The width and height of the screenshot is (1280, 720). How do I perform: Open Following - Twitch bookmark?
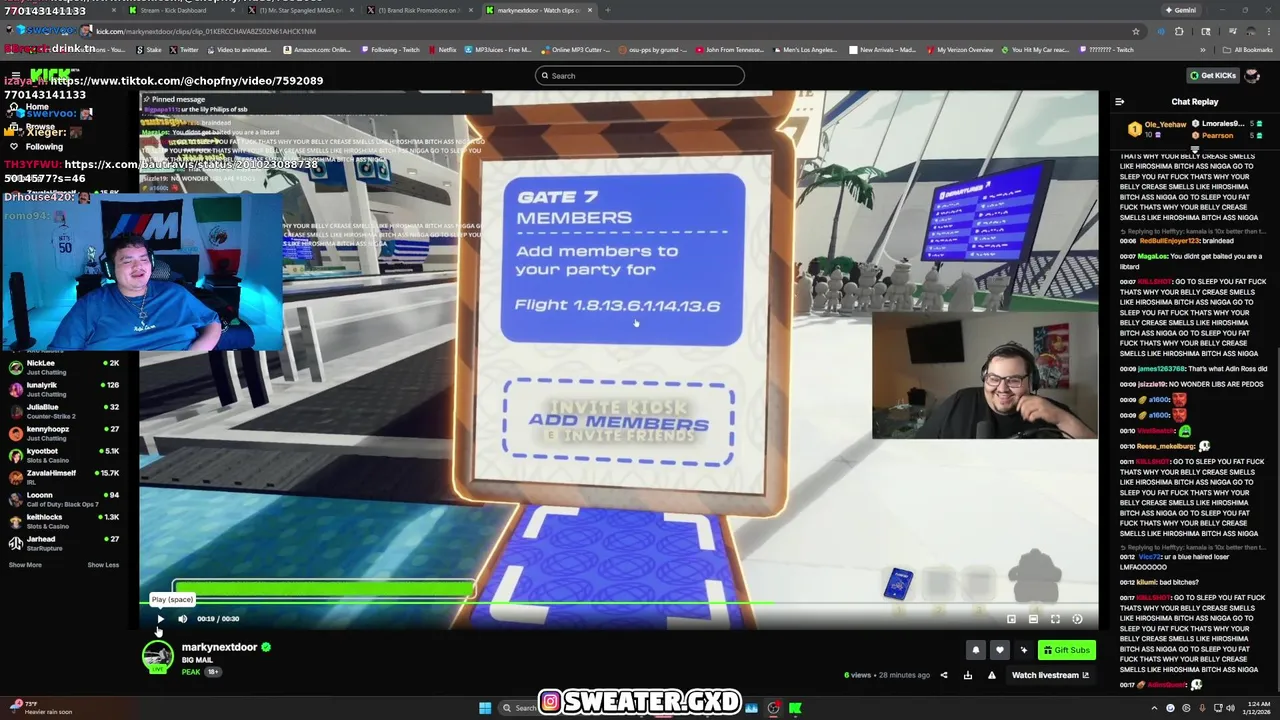pos(391,50)
